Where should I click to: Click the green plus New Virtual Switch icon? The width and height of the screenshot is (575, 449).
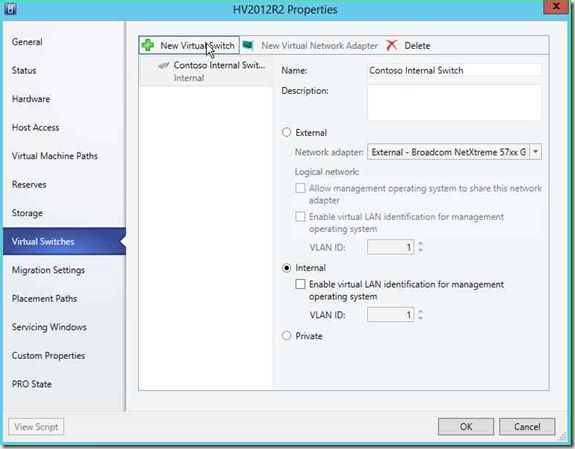pos(148,45)
